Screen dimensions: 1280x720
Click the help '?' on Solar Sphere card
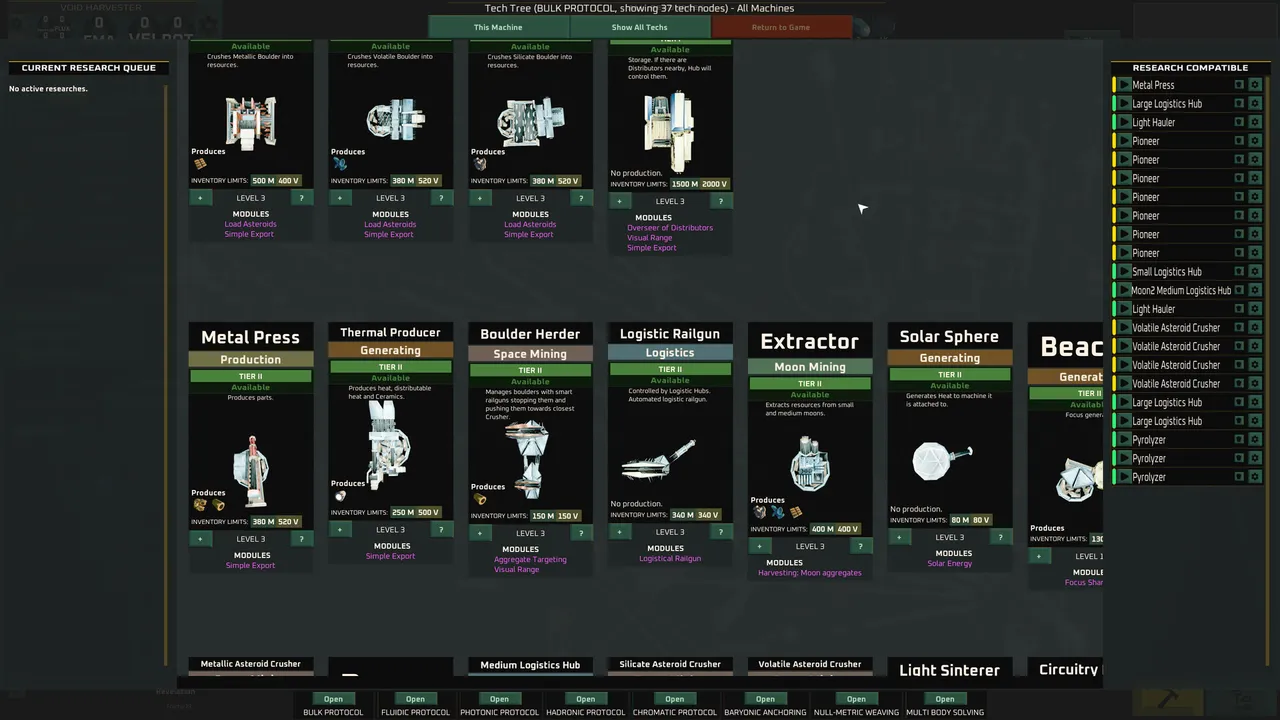click(x=1001, y=537)
